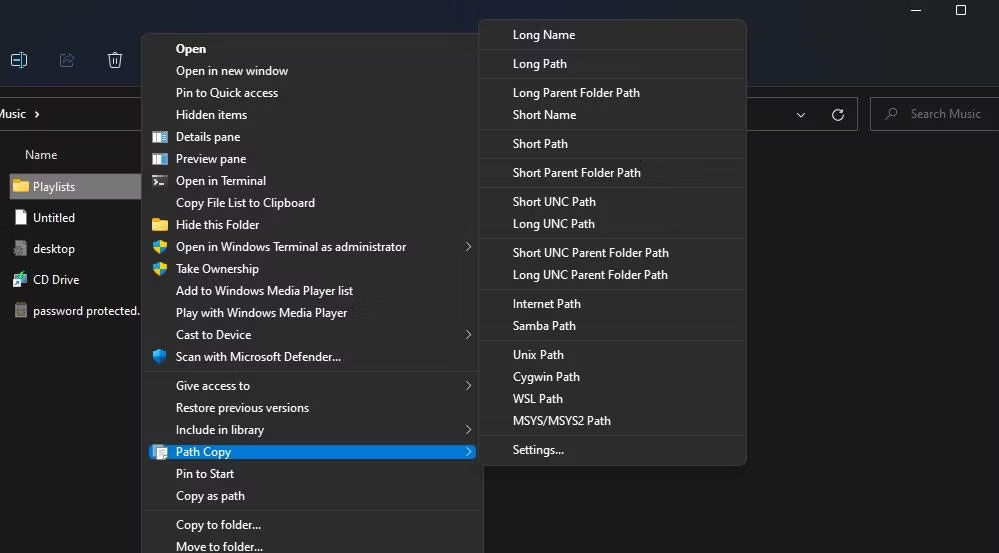
Task: Click the Open in Terminal icon
Action: (160, 181)
